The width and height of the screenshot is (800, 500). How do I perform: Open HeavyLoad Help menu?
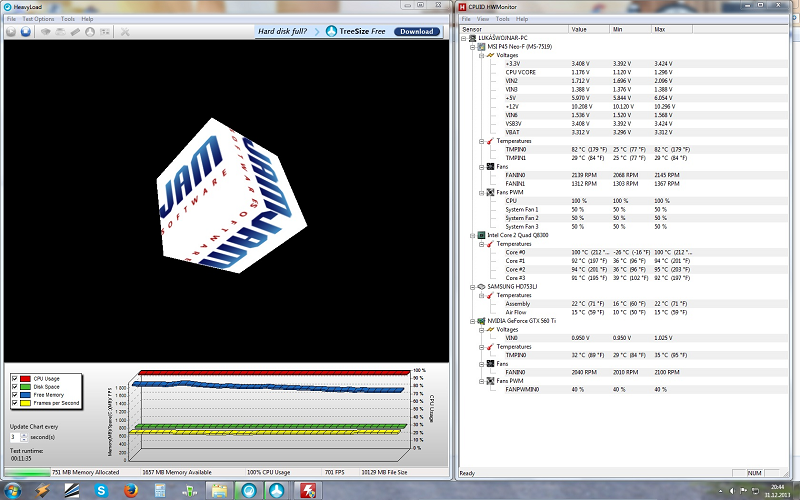tap(87, 19)
